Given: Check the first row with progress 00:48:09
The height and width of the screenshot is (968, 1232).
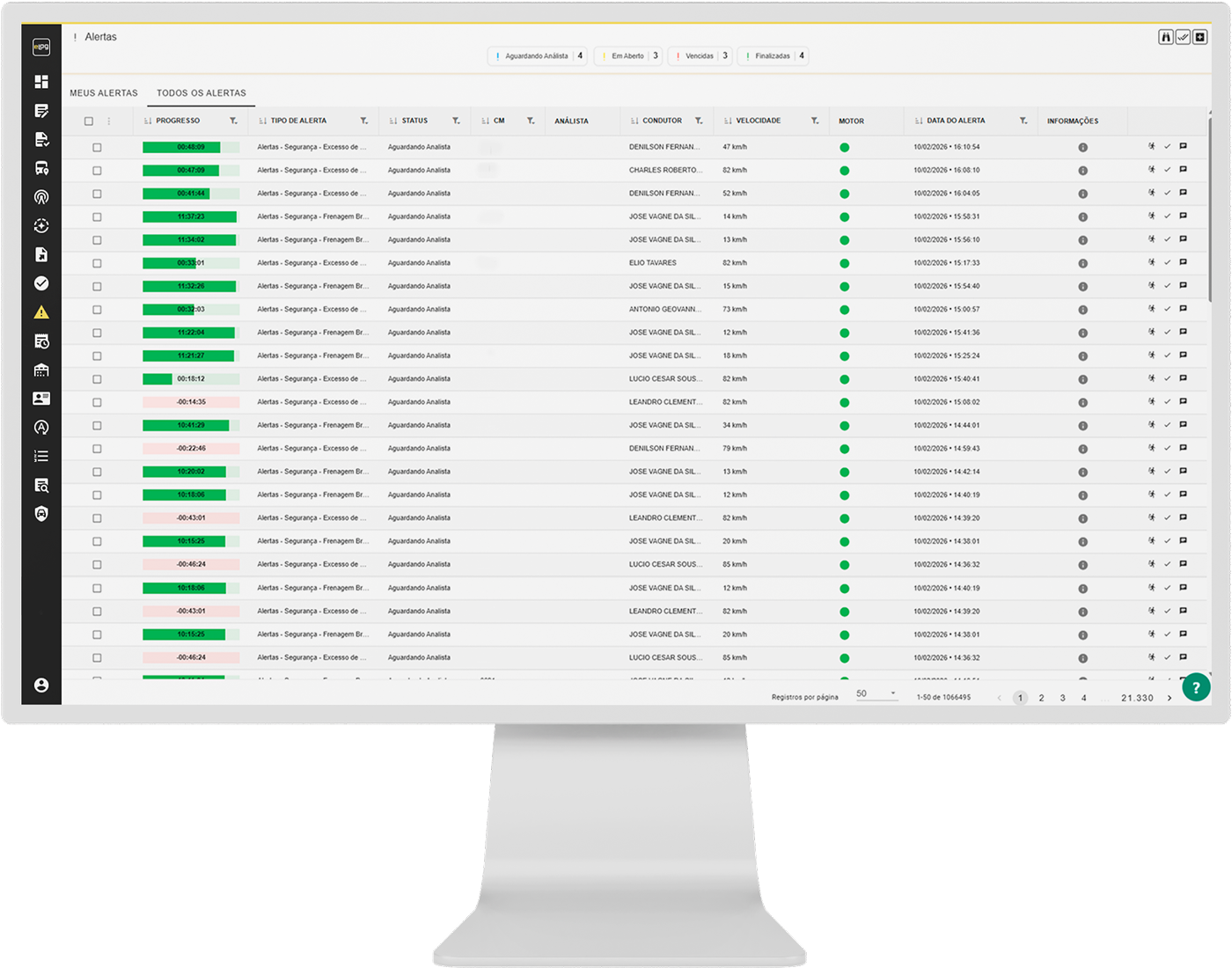Looking at the screenshot, I should [97, 148].
